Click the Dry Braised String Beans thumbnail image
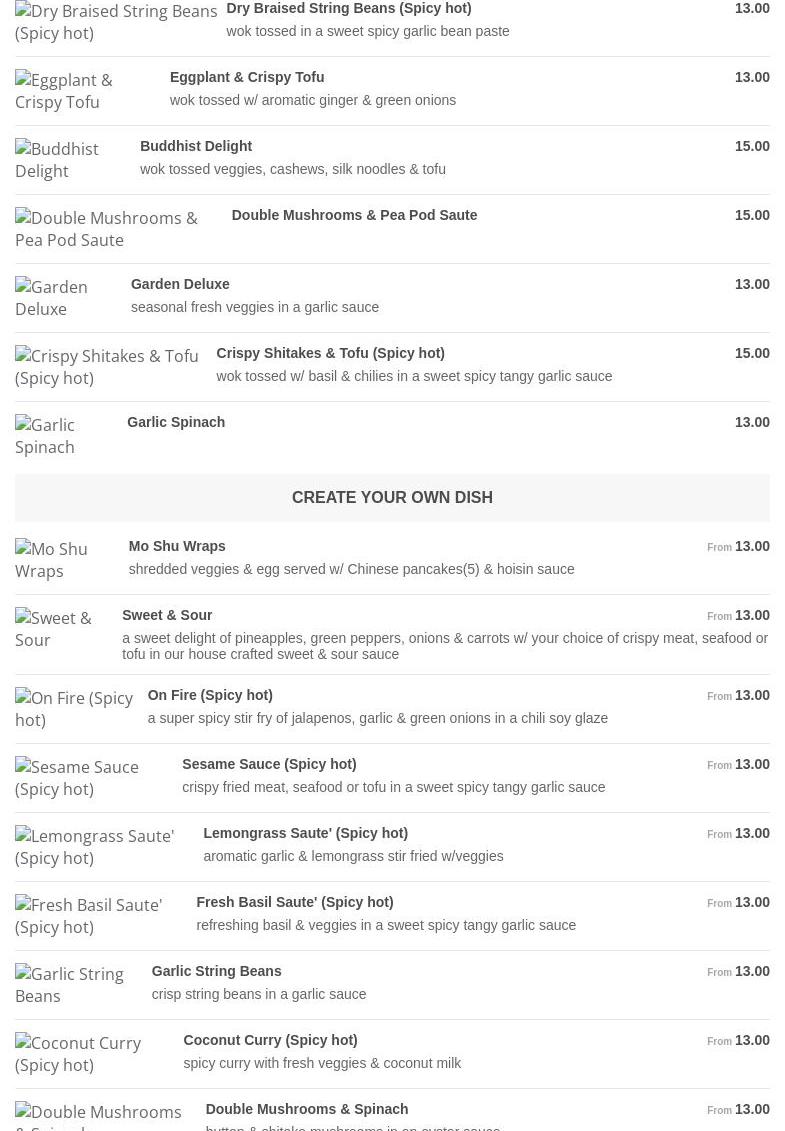This screenshot has height=1131, width=785. click(x=115, y=22)
